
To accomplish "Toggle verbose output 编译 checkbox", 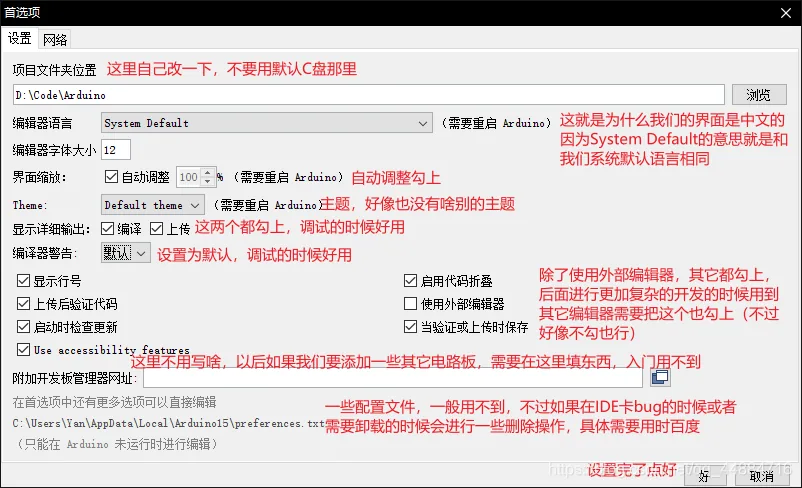I will coord(107,228).
